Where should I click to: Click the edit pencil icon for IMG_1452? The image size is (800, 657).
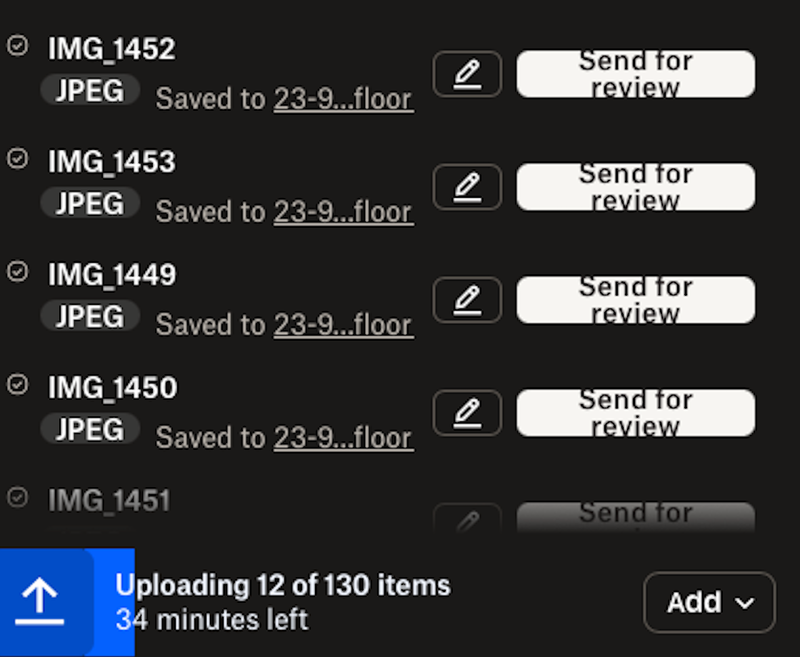pos(467,74)
